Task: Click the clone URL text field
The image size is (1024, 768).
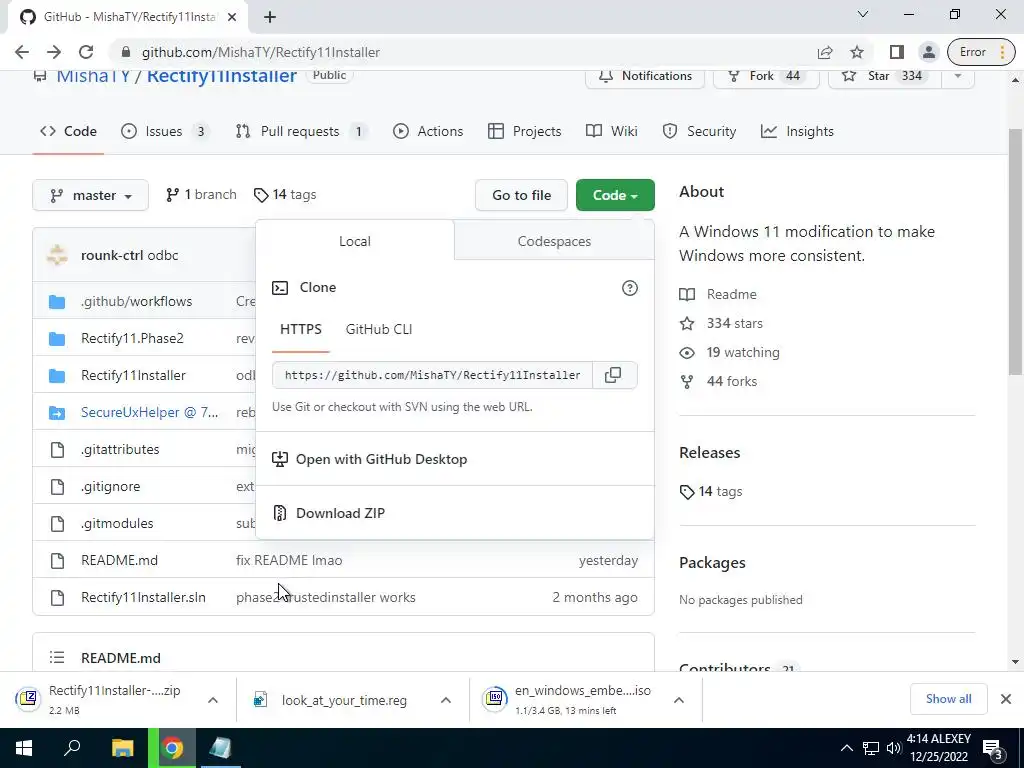Action: click(x=432, y=376)
